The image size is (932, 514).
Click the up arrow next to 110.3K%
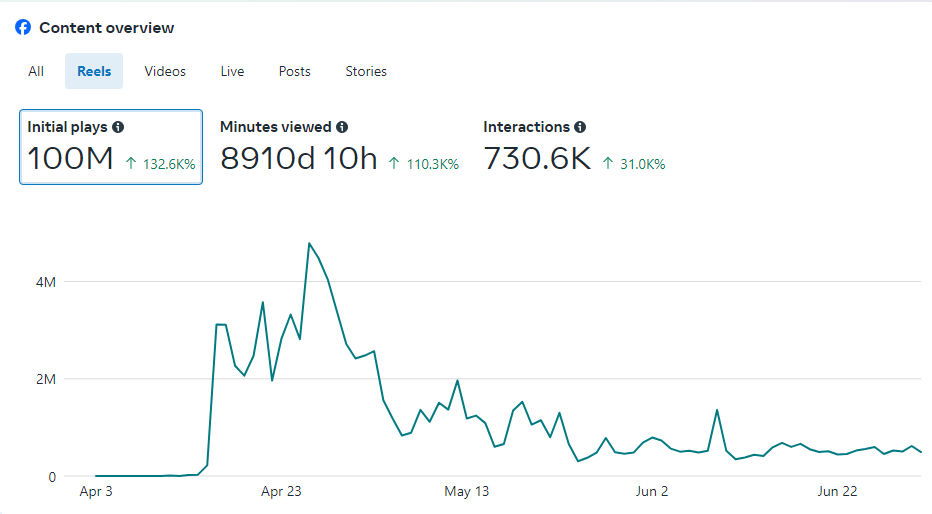(x=394, y=164)
